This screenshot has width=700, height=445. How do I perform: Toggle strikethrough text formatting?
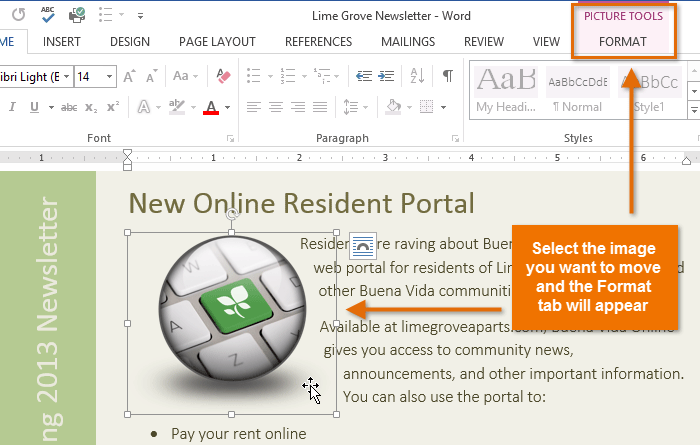[x=68, y=107]
